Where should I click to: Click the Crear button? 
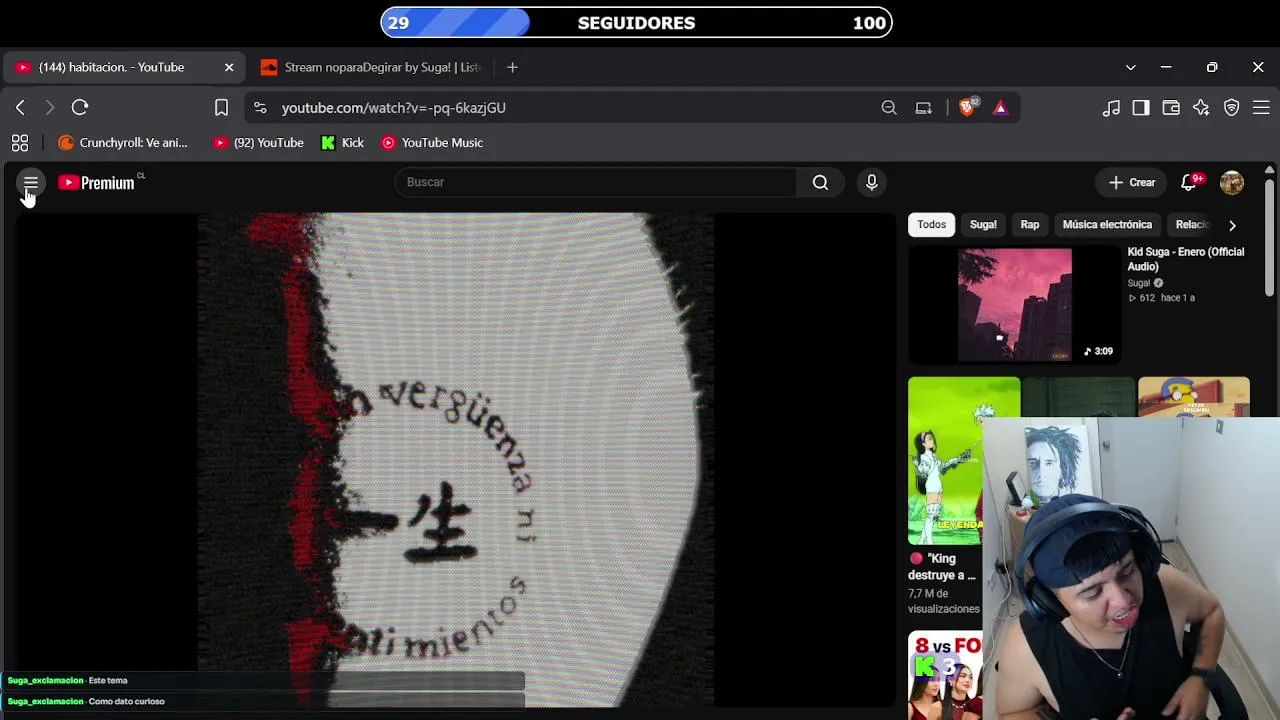[x=1131, y=183]
